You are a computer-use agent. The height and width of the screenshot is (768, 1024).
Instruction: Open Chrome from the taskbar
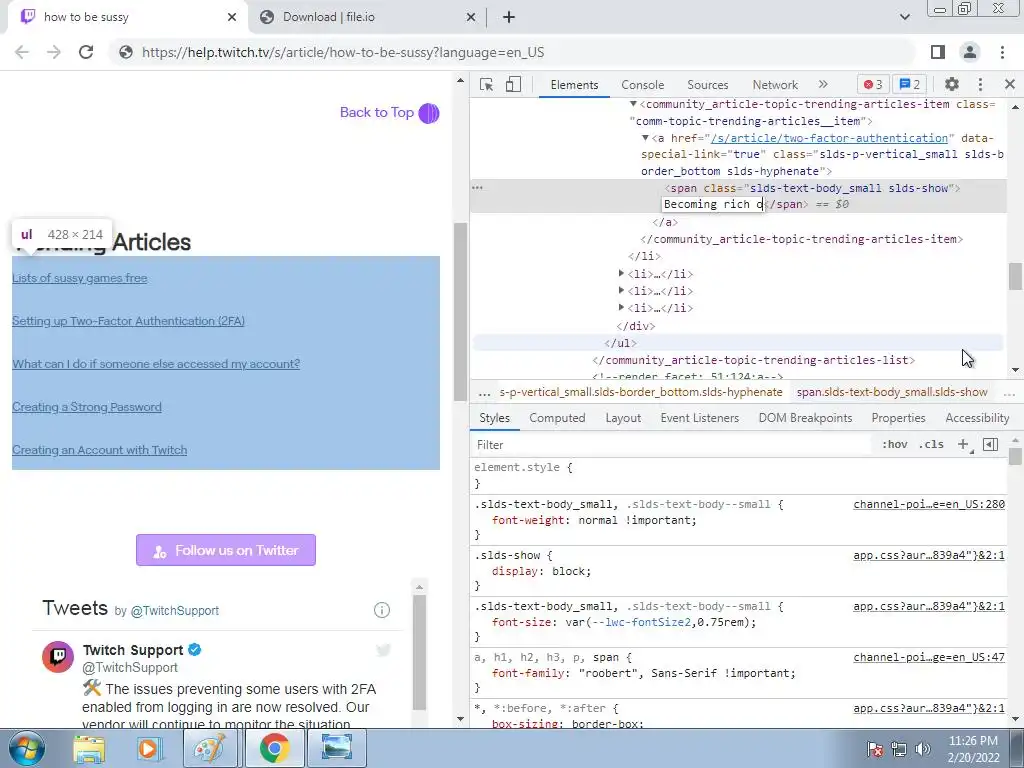[274, 748]
